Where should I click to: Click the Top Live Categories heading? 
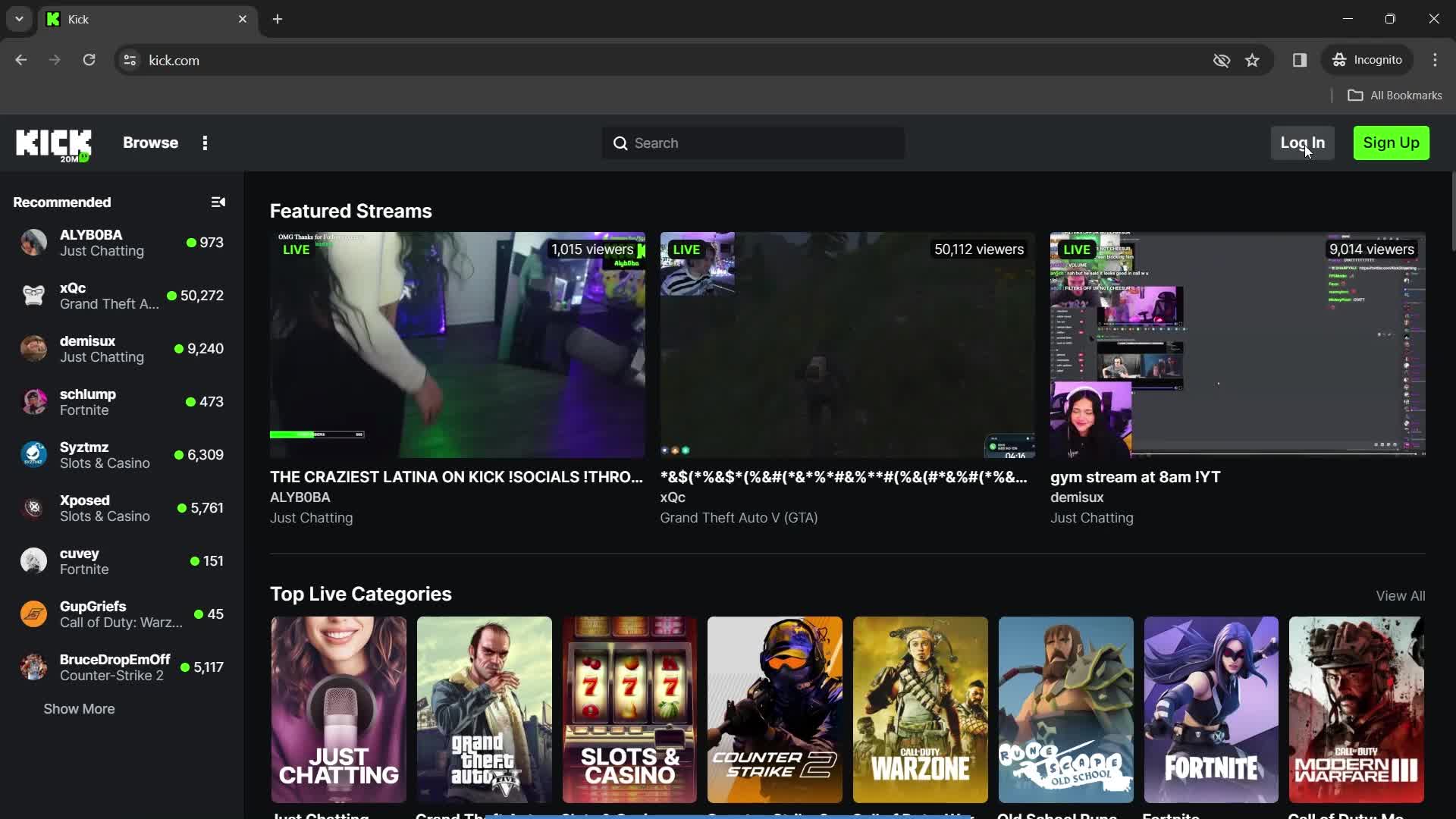click(360, 594)
